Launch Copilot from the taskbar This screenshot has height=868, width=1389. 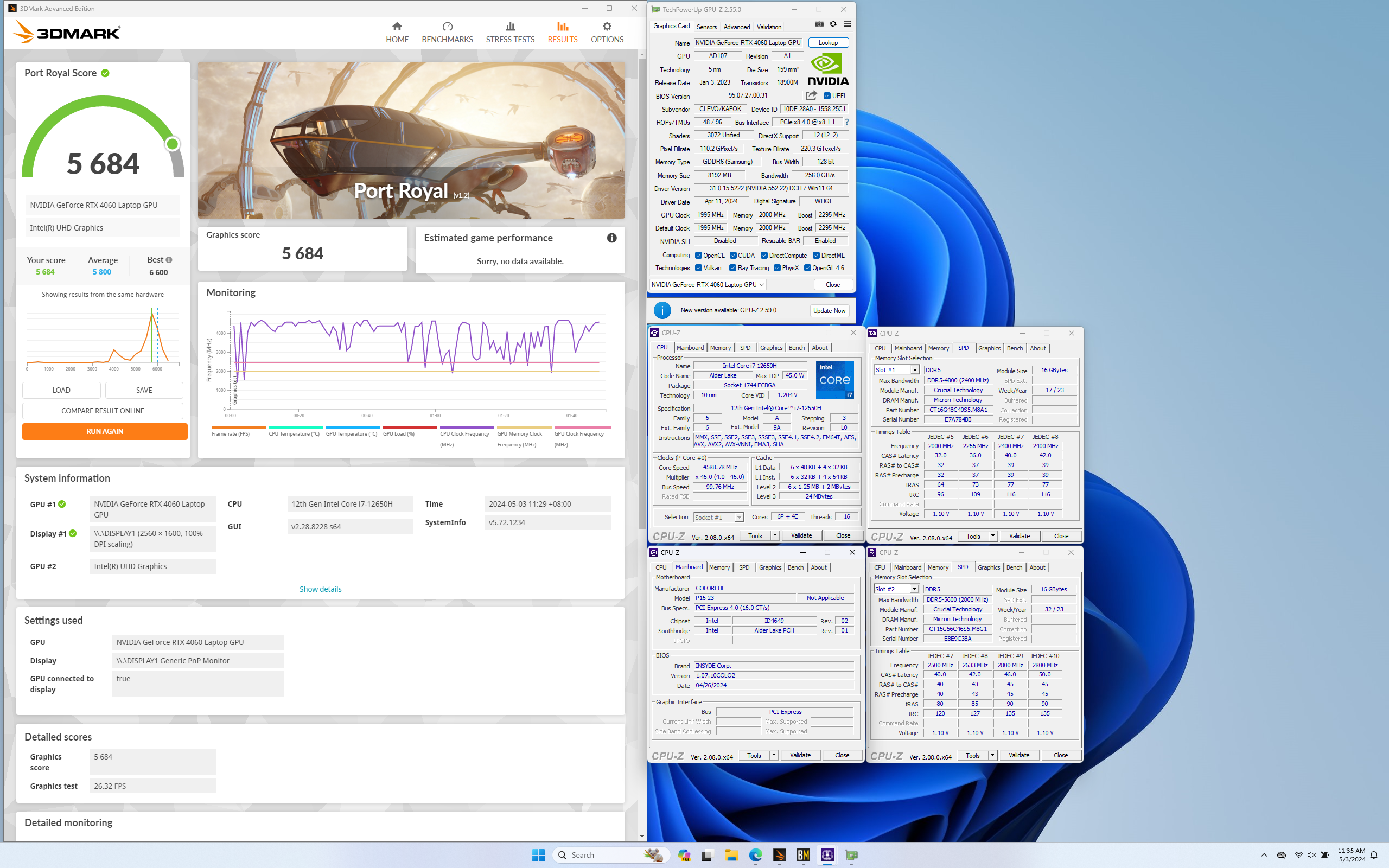[x=684, y=855]
